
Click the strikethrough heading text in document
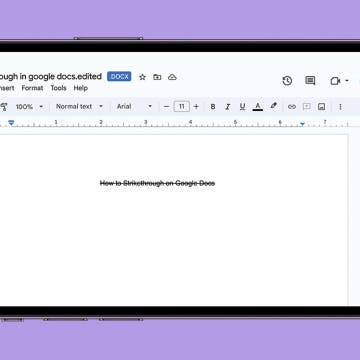coord(158,183)
